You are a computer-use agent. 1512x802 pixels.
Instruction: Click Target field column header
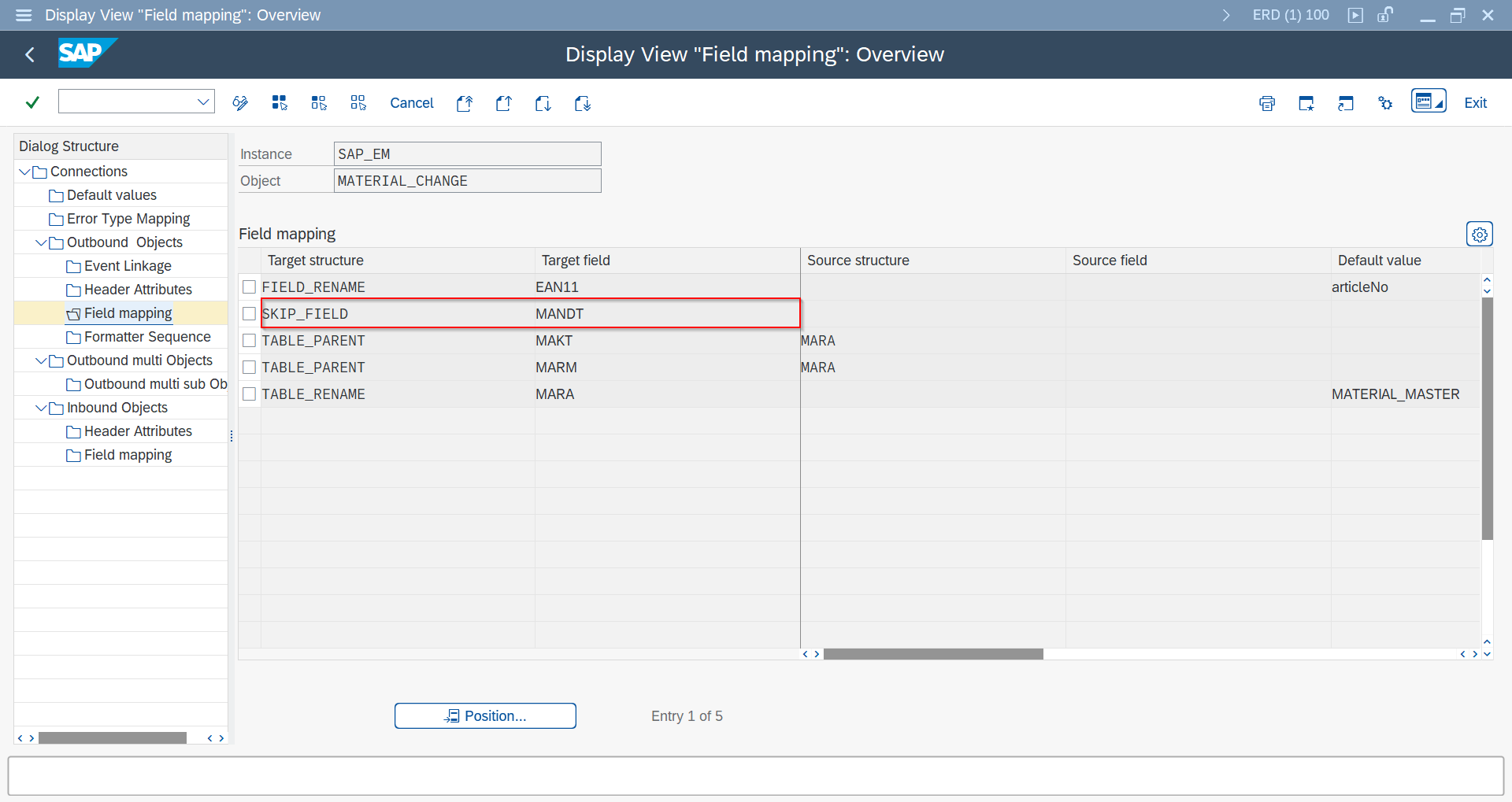pyautogui.click(x=668, y=261)
